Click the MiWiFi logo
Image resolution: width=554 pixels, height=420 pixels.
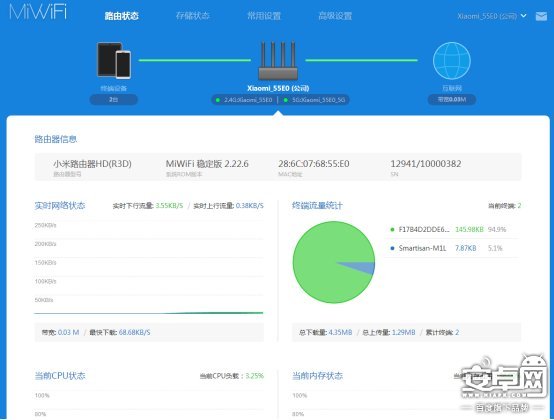(x=38, y=12)
